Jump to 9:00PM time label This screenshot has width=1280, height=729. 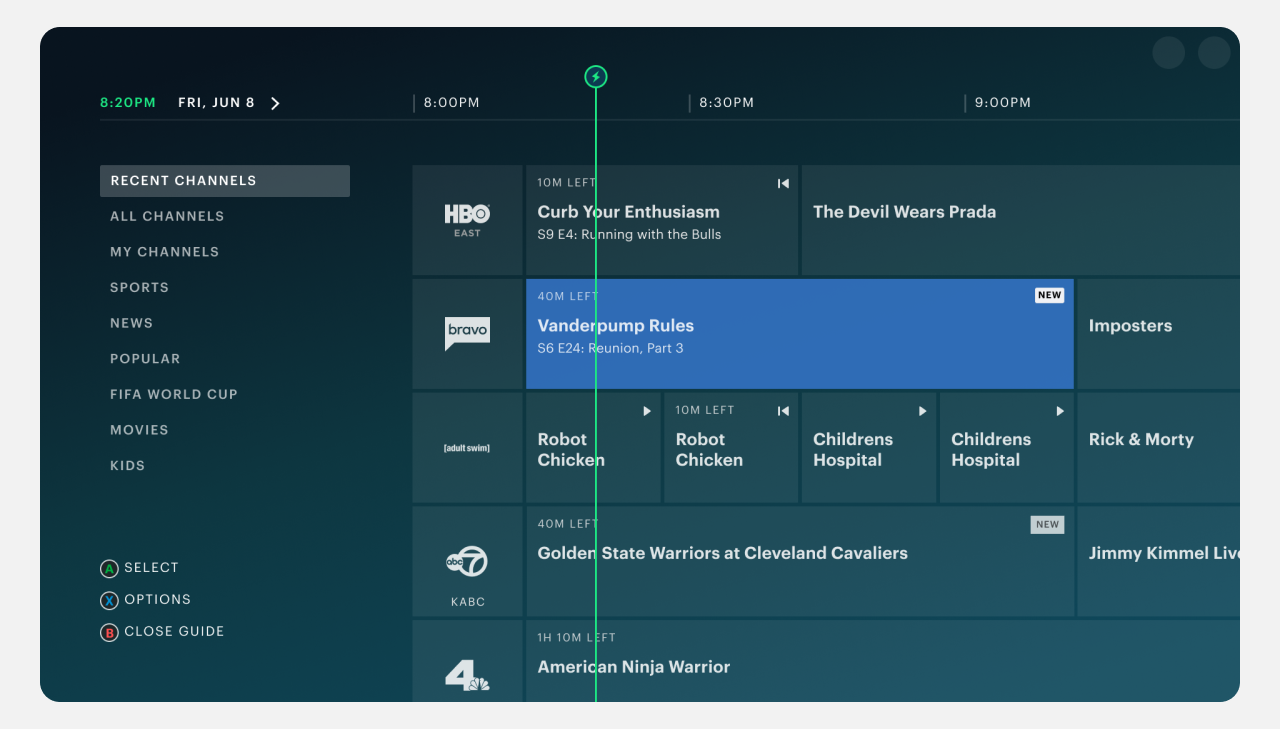pyautogui.click(x=1003, y=103)
